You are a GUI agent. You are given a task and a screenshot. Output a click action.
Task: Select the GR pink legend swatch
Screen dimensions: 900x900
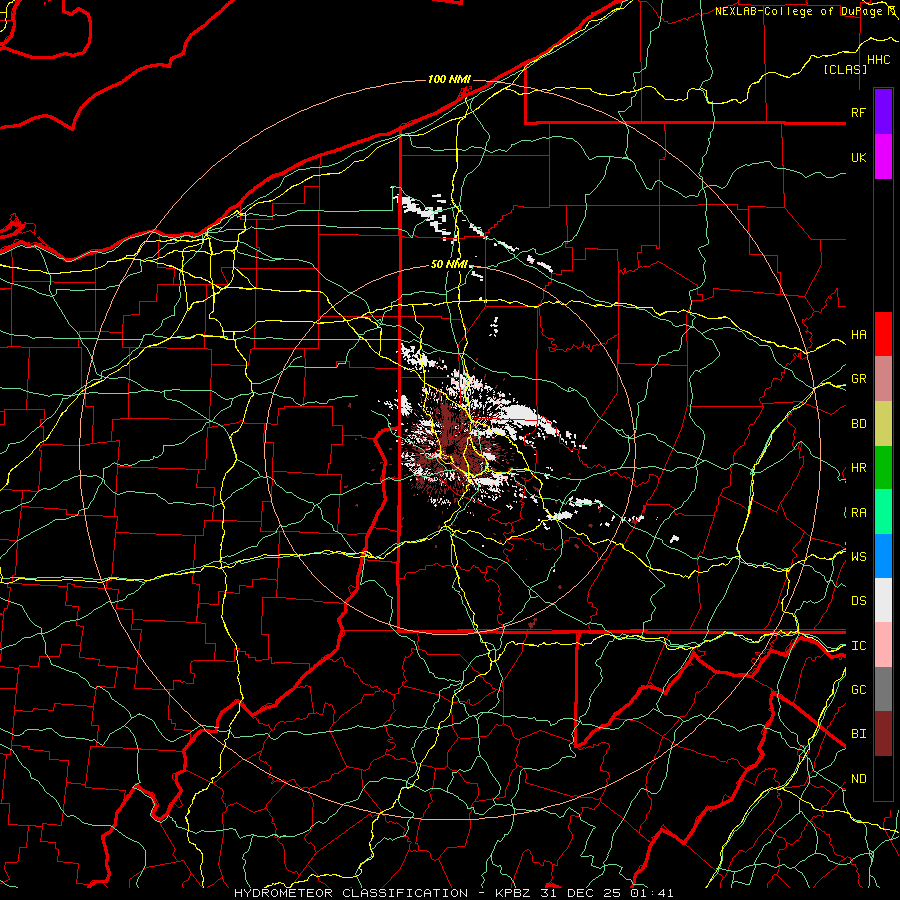883,378
